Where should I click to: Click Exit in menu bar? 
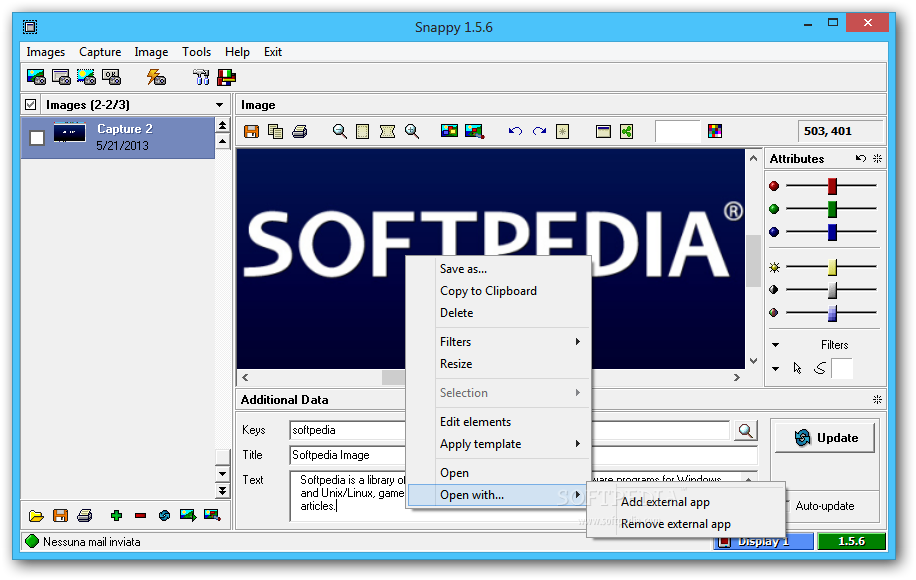tap(273, 52)
